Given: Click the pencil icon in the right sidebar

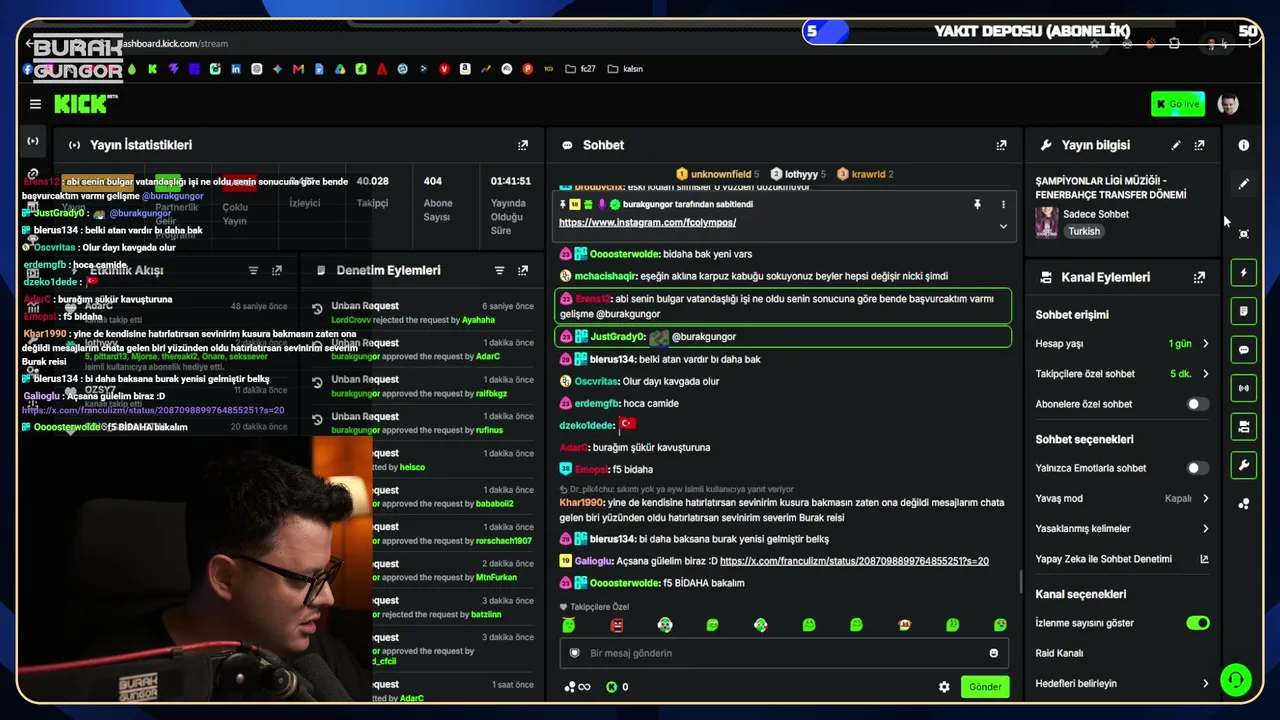Looking at the screenshot, I should pyautogui.click(x=1244, y=184).
